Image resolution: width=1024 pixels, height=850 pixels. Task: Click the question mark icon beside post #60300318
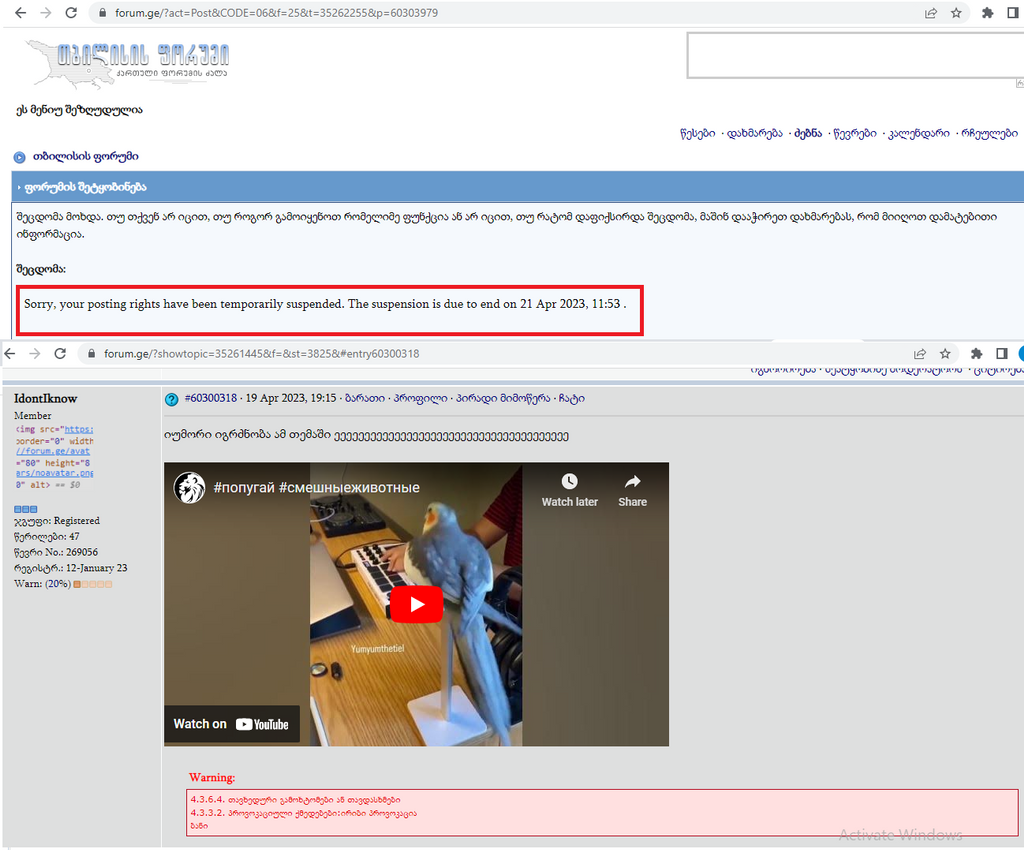[x=172, y=400]
